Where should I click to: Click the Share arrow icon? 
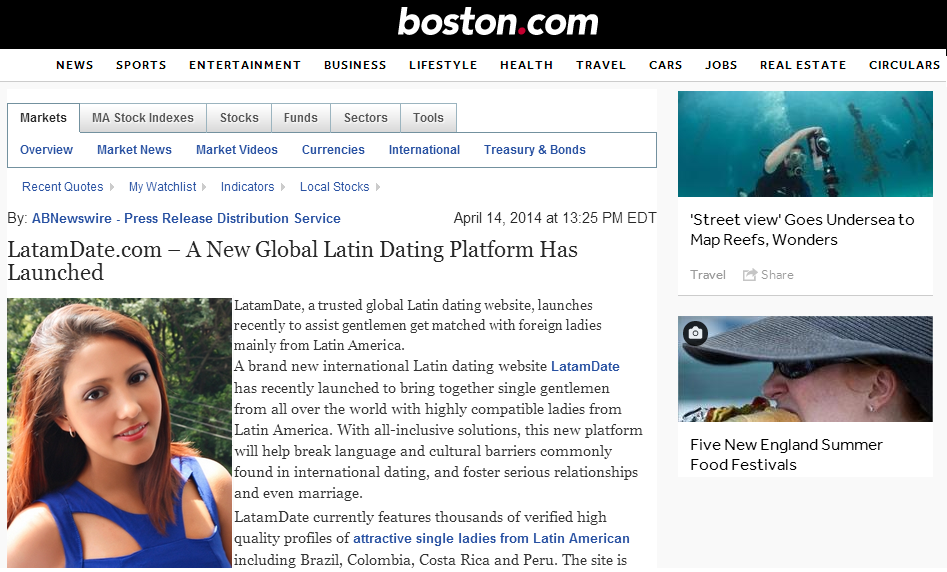pos(750,275)
